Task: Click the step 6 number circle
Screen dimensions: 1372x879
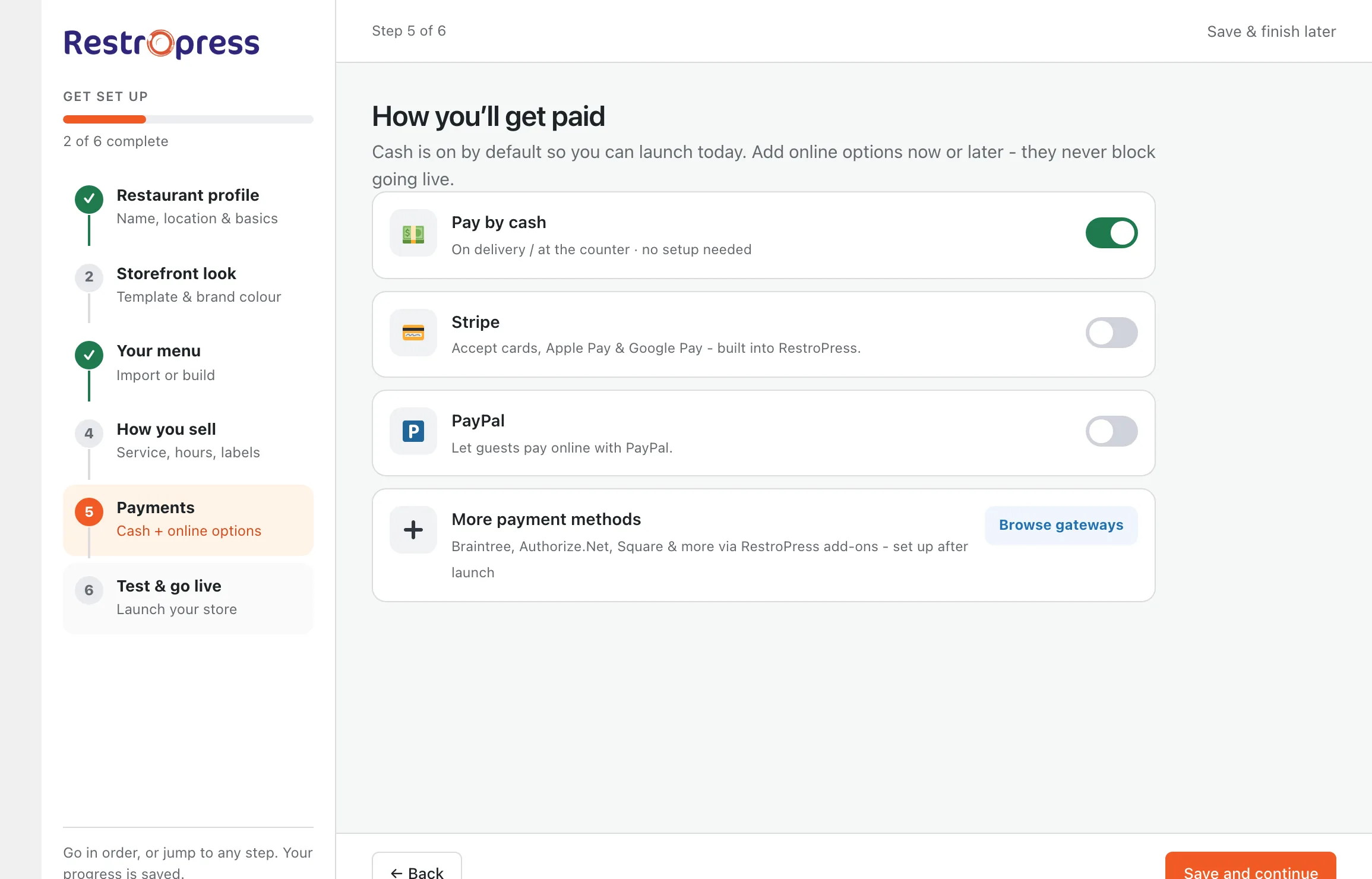Action: [x=89, y=590]
